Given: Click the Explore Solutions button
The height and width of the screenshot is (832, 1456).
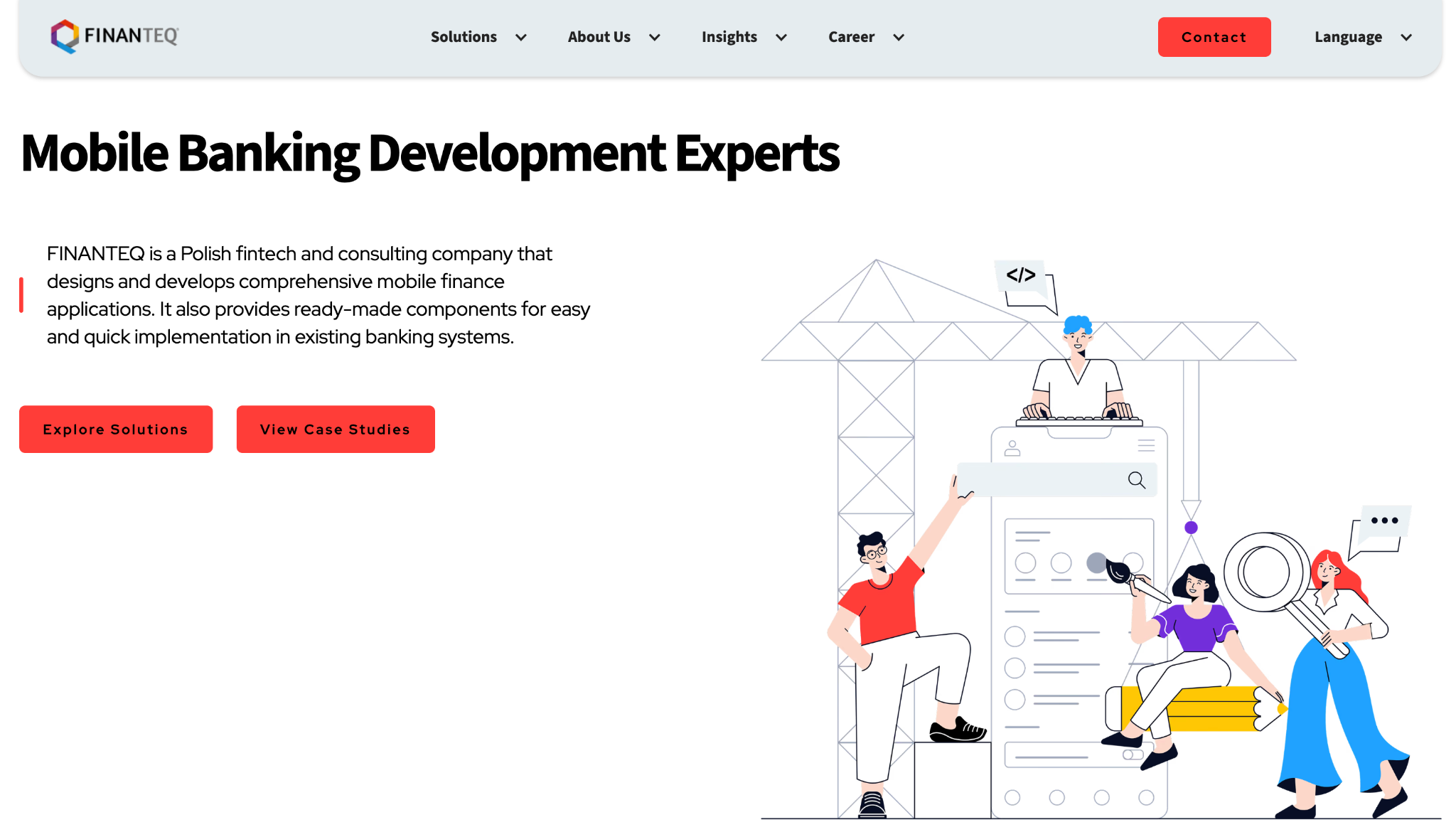Looking at the screenshot, I should 116,430.
